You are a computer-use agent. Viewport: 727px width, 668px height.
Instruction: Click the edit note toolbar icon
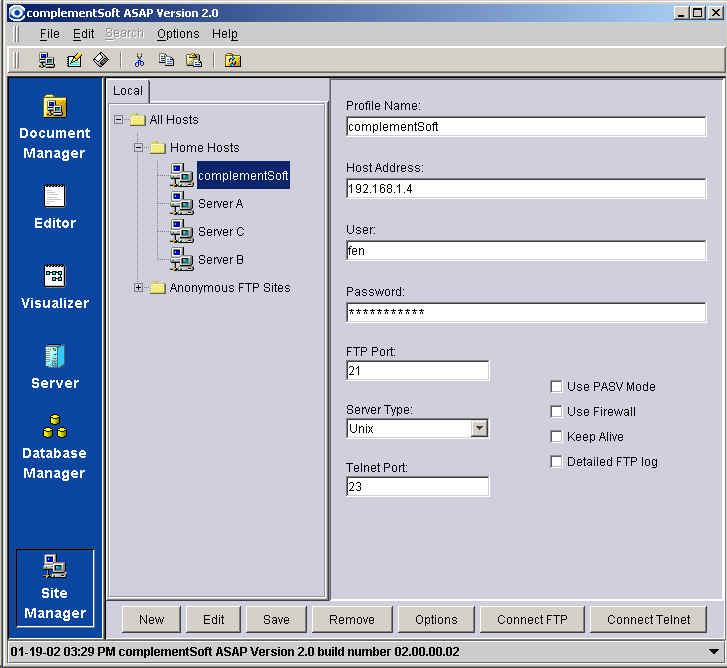(x=74, y=60)
